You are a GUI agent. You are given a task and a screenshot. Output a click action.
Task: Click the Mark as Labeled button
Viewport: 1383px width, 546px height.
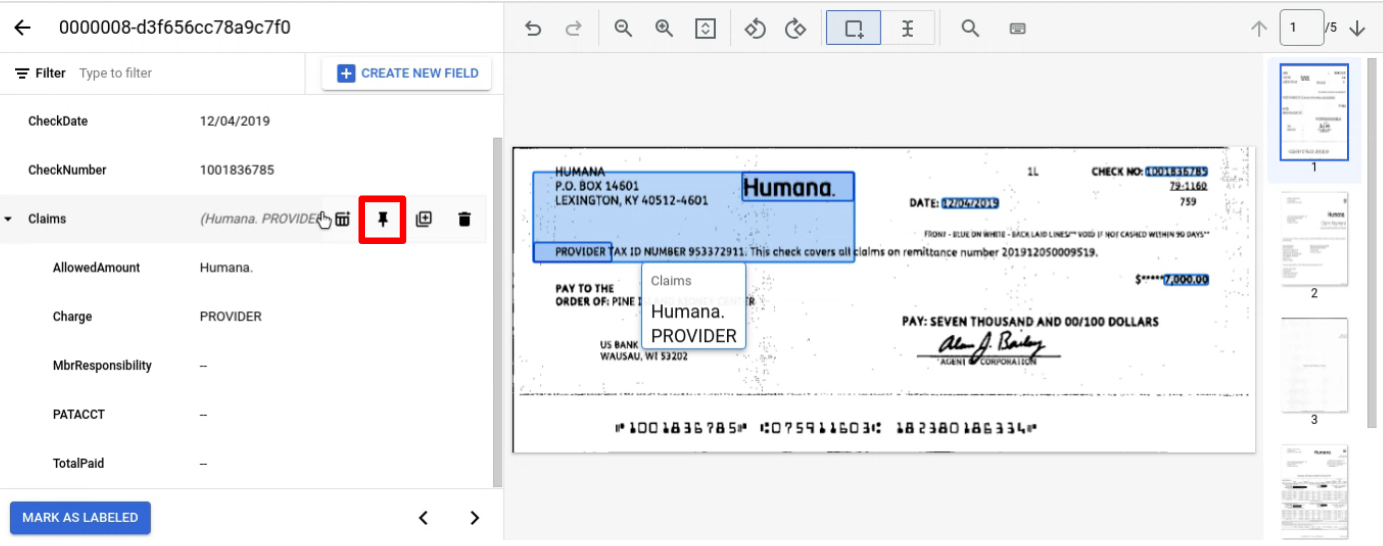[80, 518]
